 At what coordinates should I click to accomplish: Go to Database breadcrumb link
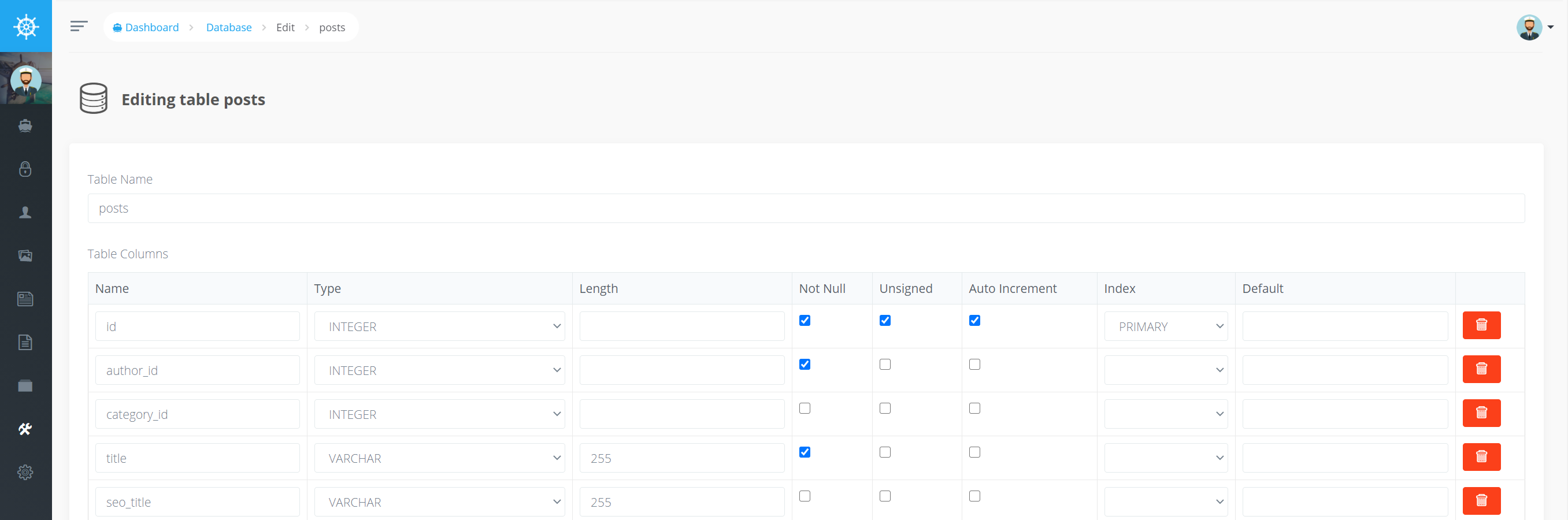[x=229, y=27]
